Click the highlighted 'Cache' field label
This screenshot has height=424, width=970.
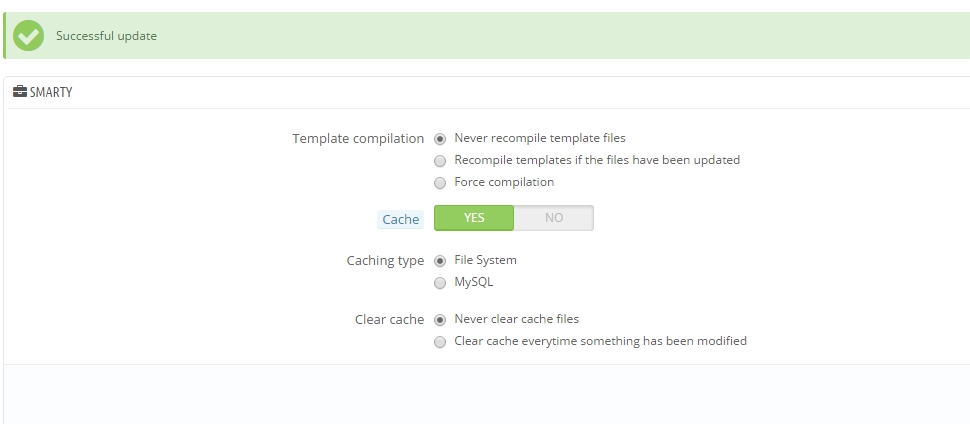tap(401, 219)
